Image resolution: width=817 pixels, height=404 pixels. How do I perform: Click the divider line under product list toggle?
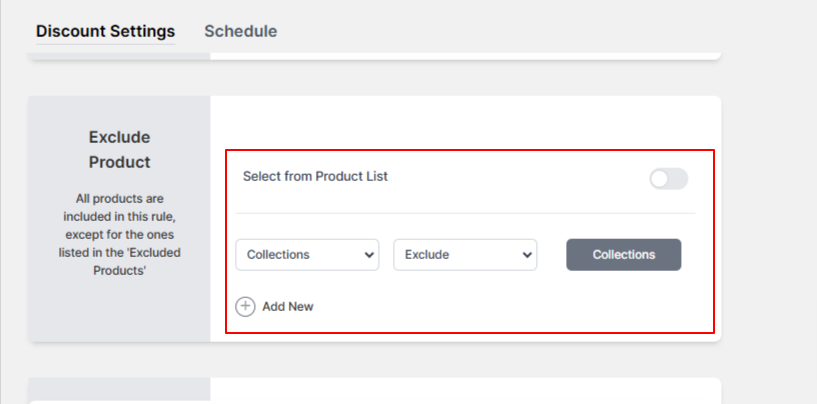[x=465, y=213]
